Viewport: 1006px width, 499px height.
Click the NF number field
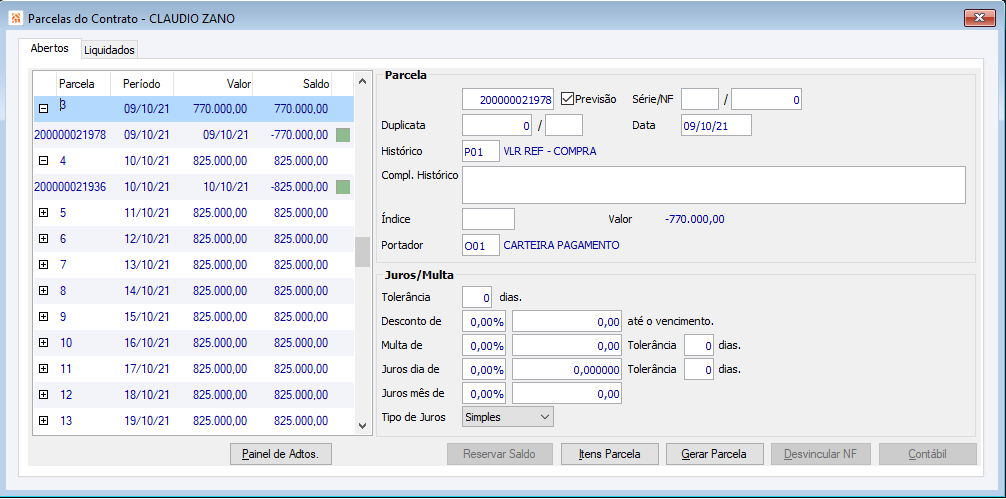pyautogui.click(x=767, y=99)
